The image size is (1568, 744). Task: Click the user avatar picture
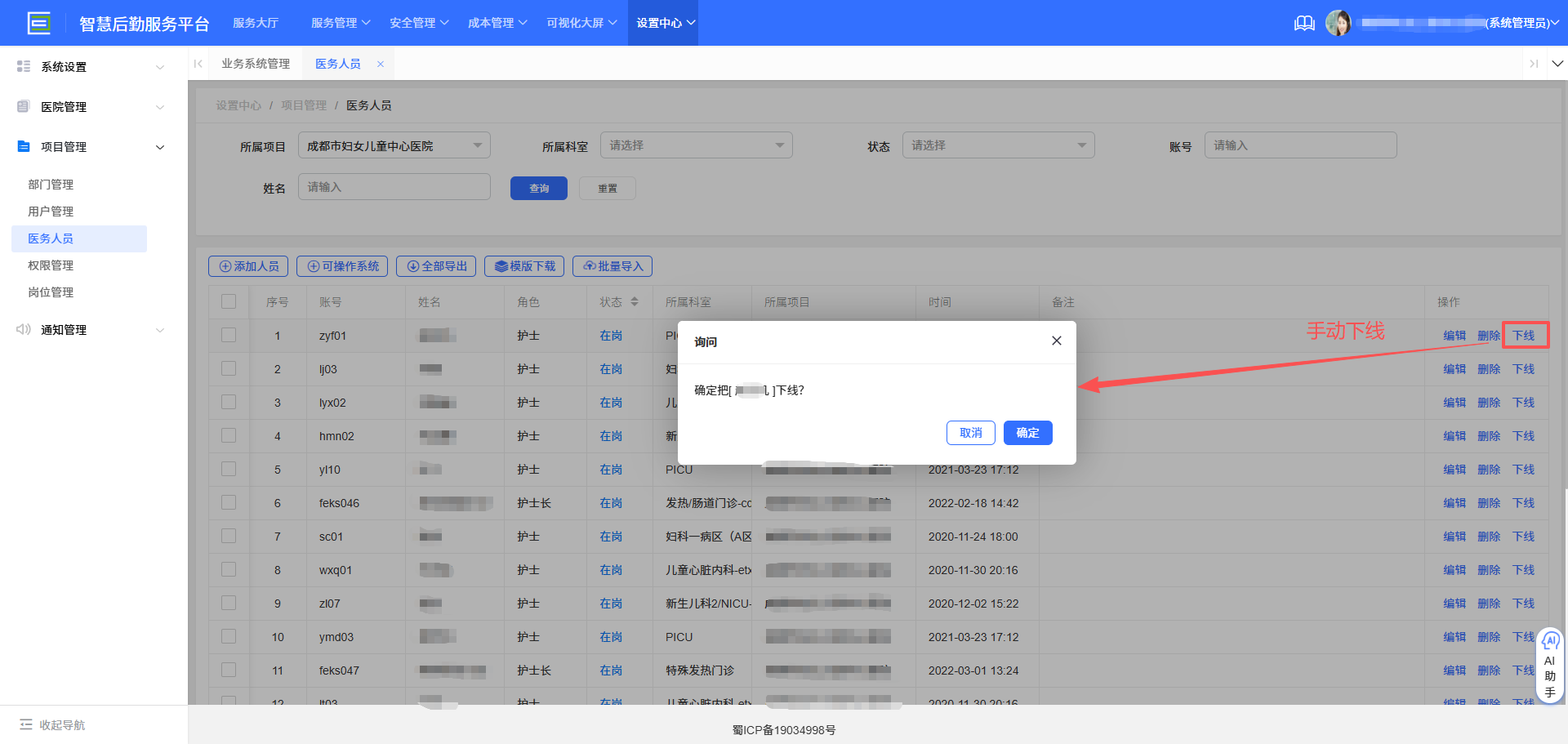click(1338, 23)
